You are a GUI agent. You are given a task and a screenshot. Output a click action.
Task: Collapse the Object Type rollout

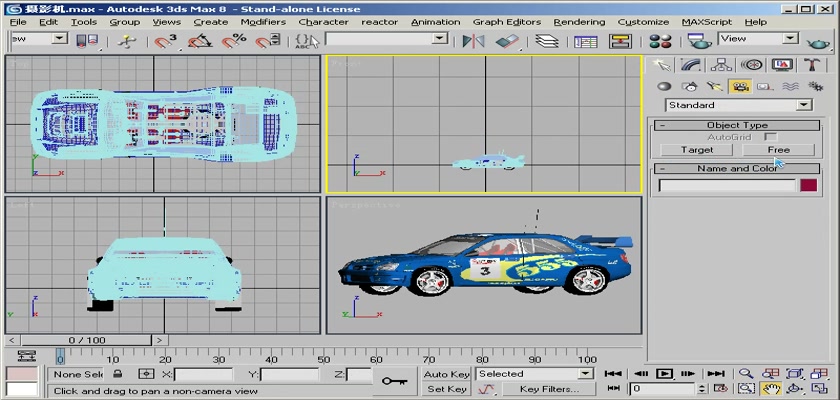click(737, 125)
